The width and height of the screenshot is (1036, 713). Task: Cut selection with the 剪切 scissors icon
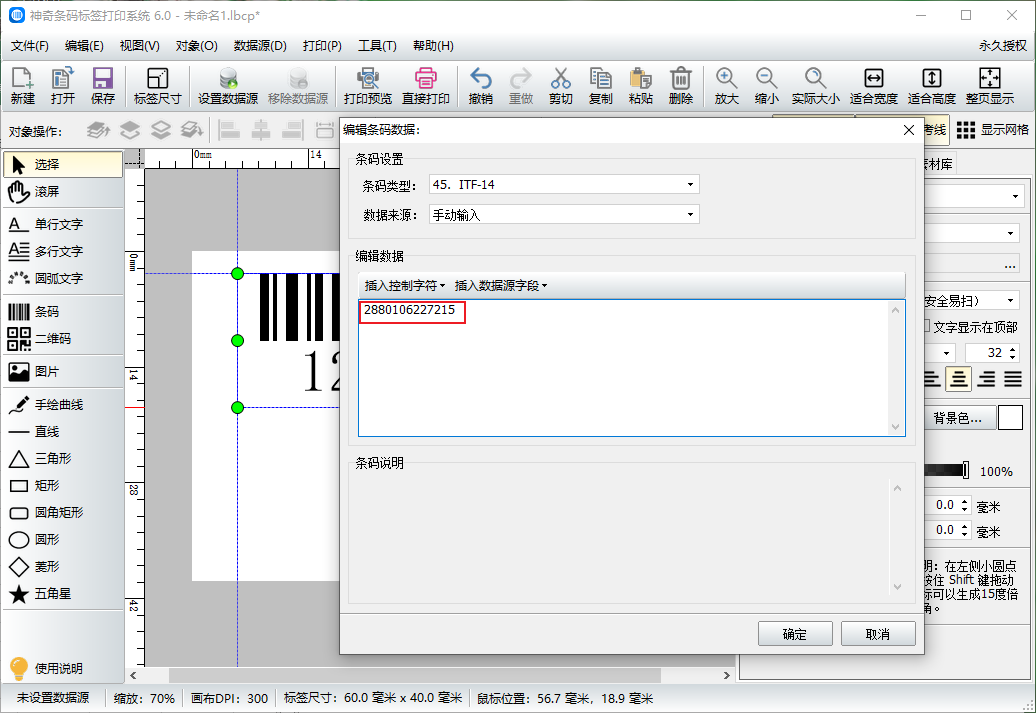coord(560,86)
